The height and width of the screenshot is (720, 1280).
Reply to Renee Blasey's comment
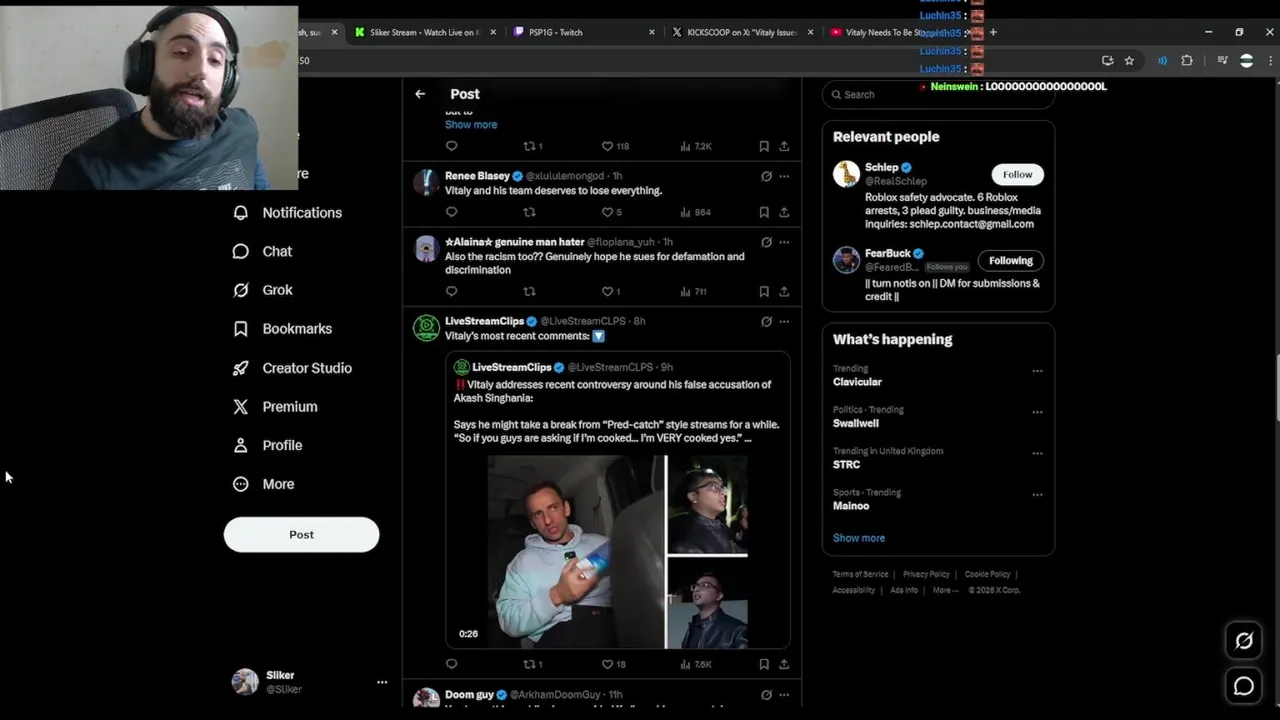pyautogui.click(x=451, y=212)
